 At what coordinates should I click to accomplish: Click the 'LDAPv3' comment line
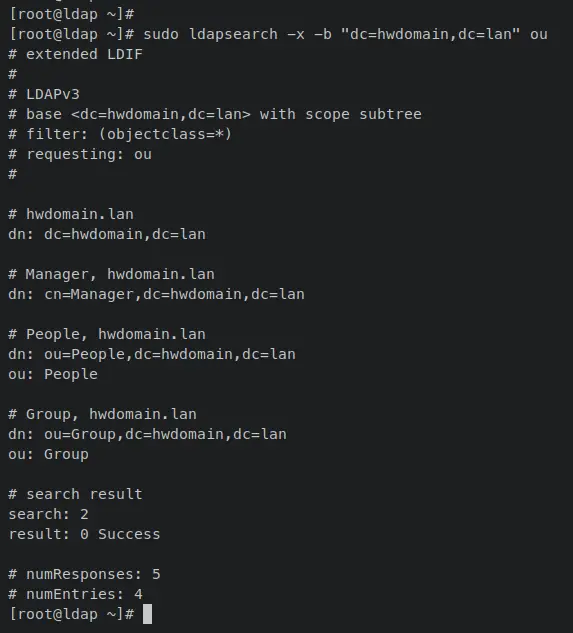[x=44, y=94]
